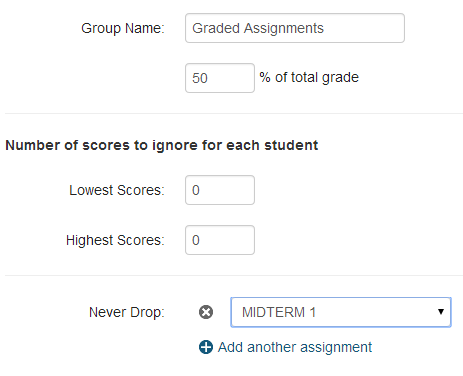This screenshot has height=376, width=463.
Task: Click the Group Name label
Action: [123, 28]
